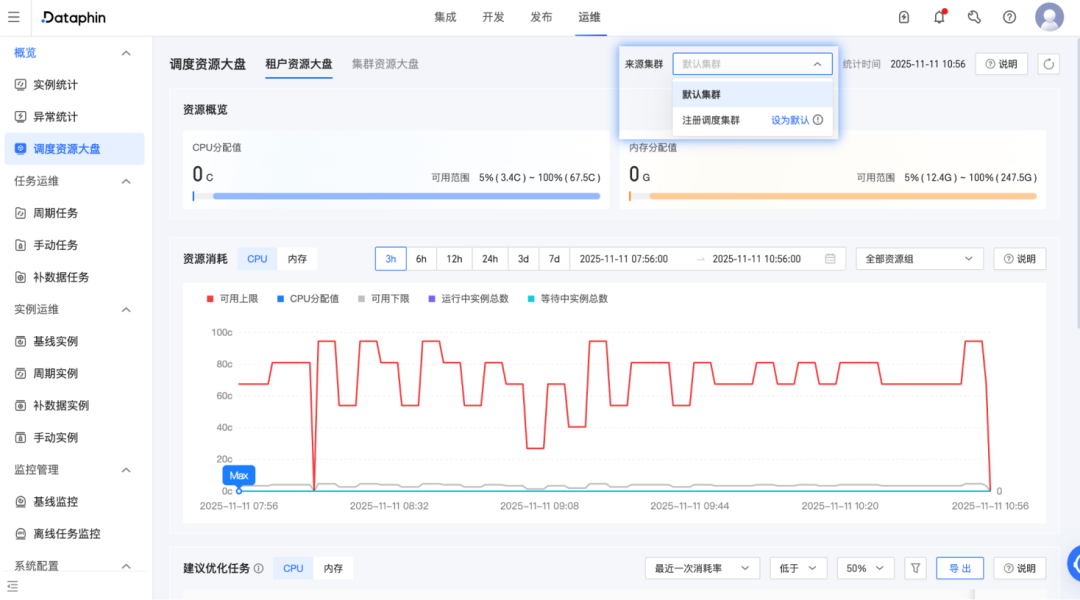
Task: Select the 3h time range option
Action: coord(390,258)
